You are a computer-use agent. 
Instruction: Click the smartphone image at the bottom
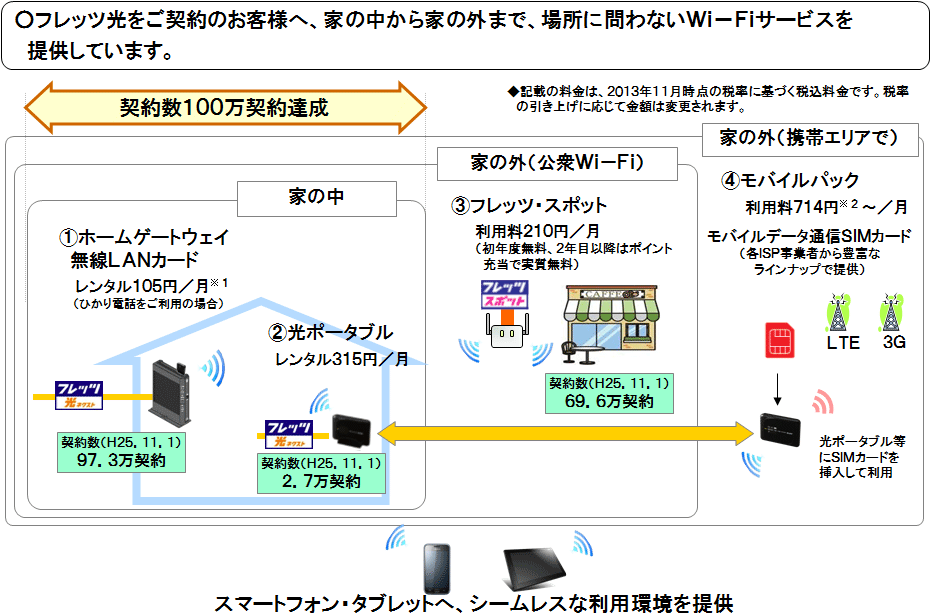click(436, 568)
